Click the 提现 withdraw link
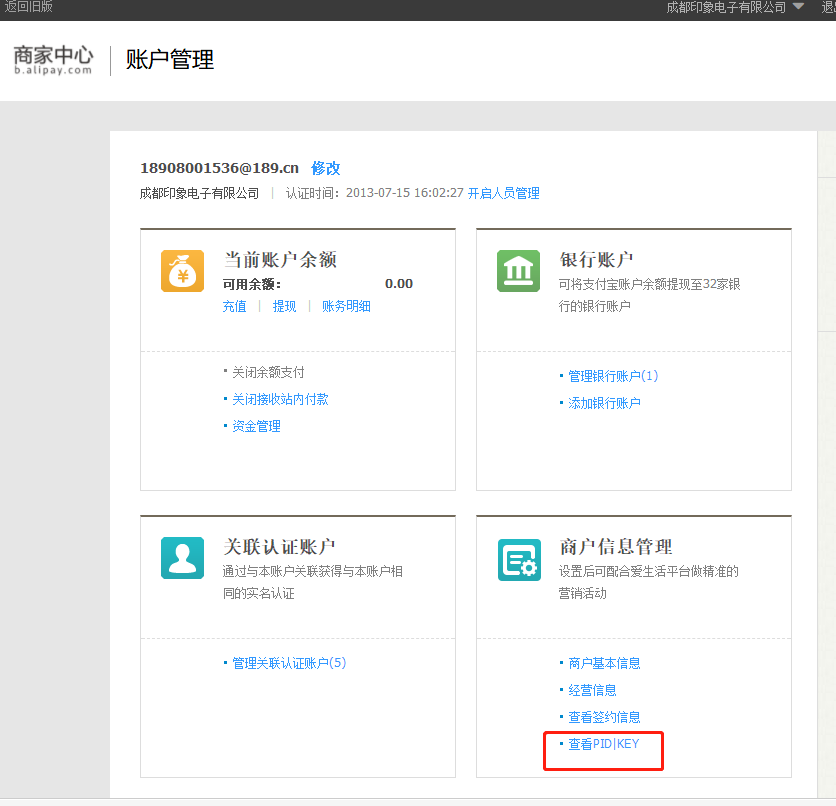 click(x=284, y=306)
